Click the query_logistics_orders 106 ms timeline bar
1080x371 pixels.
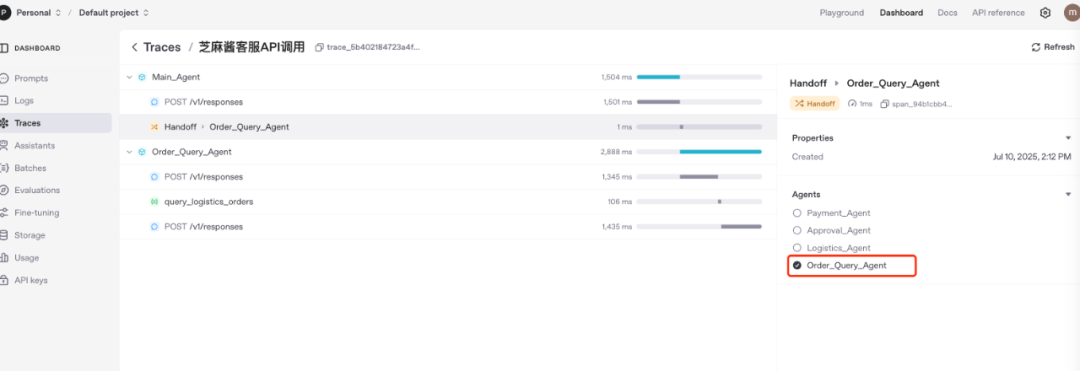coord(720,202)
